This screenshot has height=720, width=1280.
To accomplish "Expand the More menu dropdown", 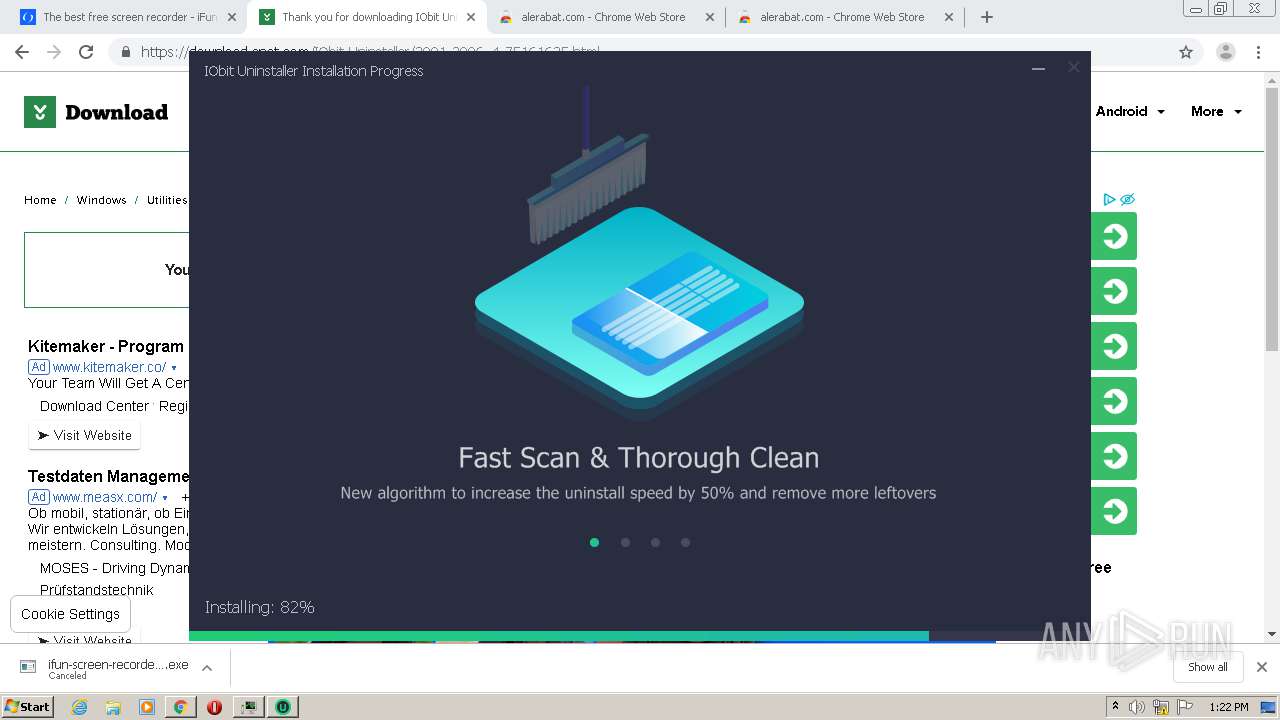I will pos(1216,111).
